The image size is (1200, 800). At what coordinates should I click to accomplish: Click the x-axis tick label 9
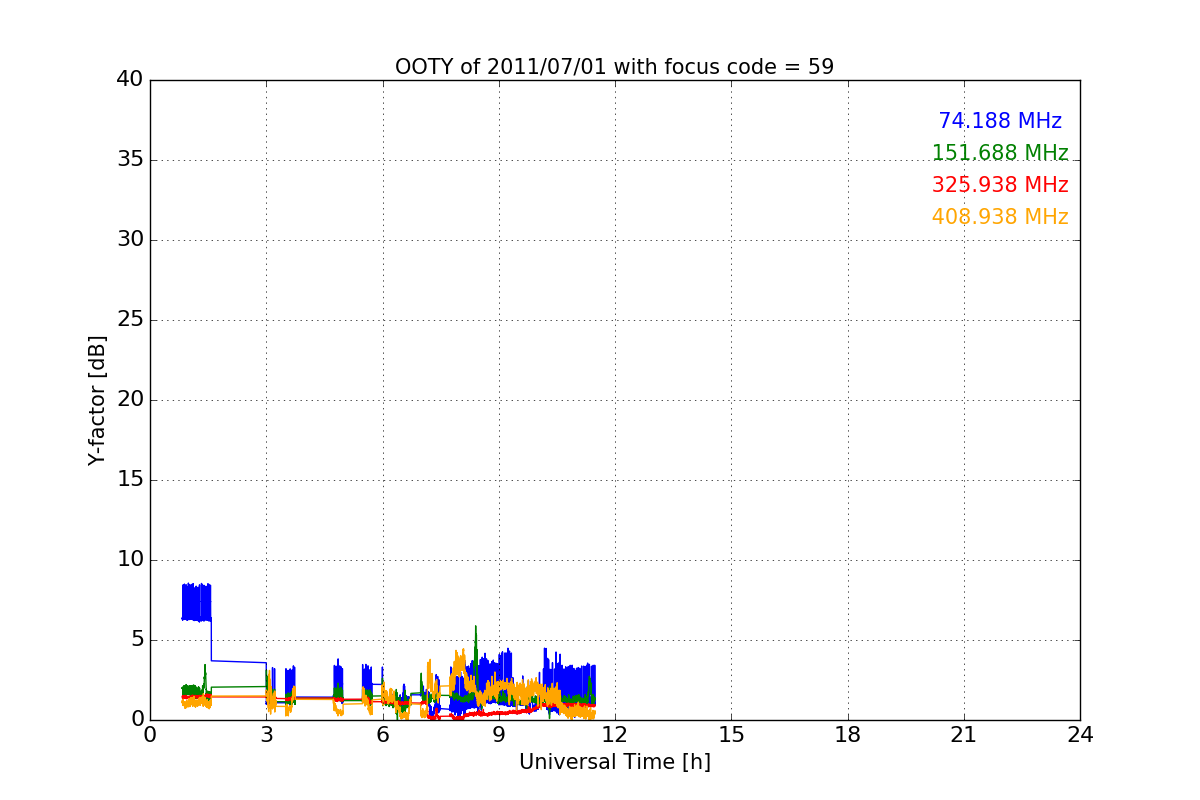[499, 735]
